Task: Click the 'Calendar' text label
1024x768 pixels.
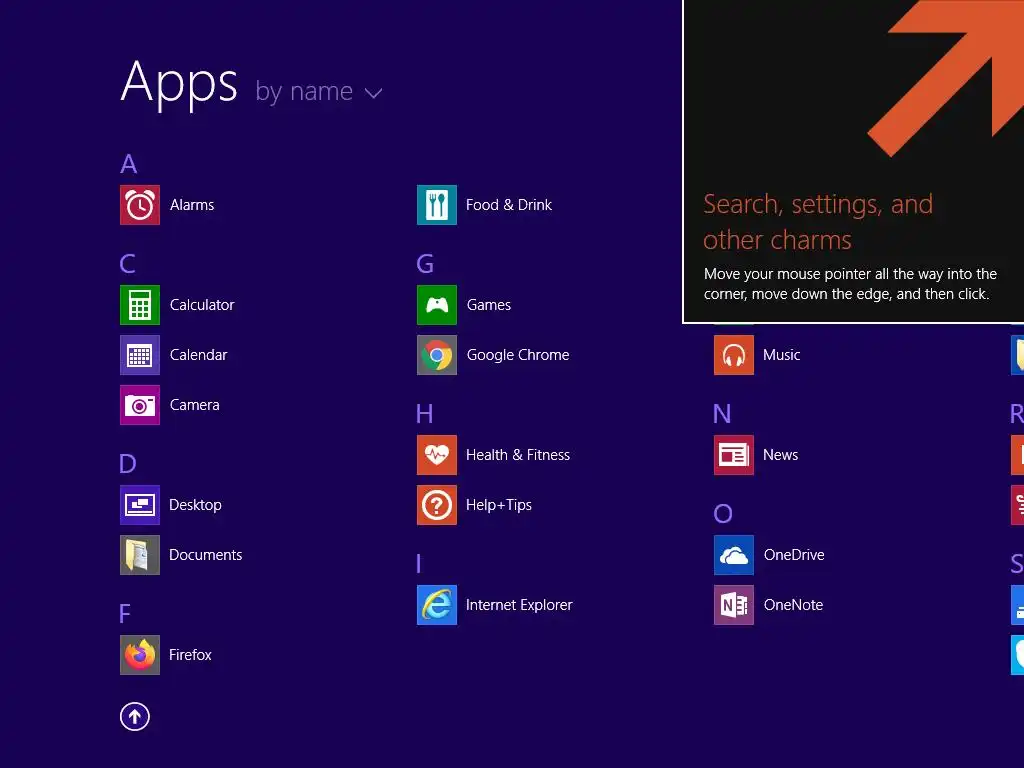Action: point(199,355)
